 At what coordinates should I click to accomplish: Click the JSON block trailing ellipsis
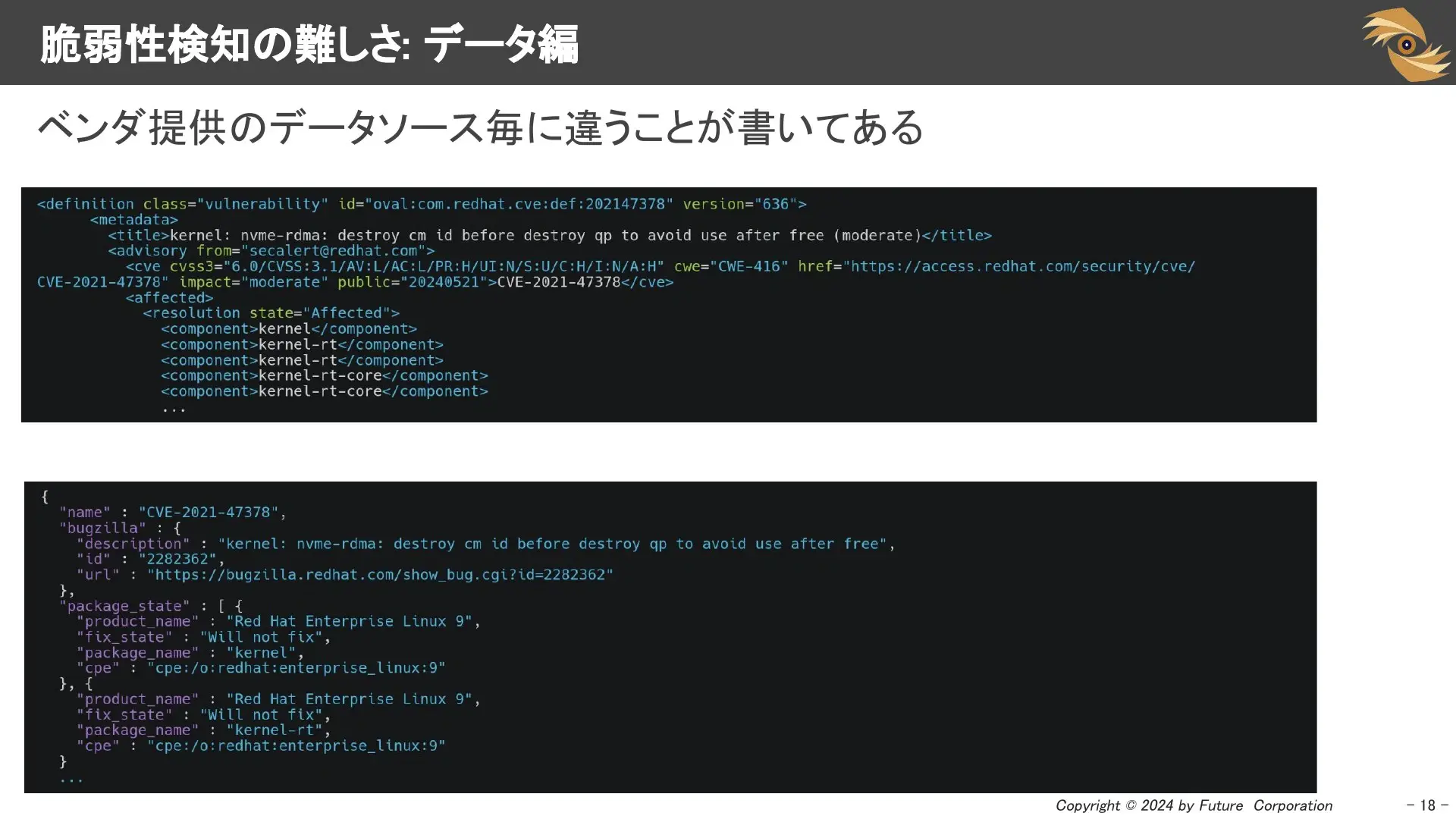point(71,779)
